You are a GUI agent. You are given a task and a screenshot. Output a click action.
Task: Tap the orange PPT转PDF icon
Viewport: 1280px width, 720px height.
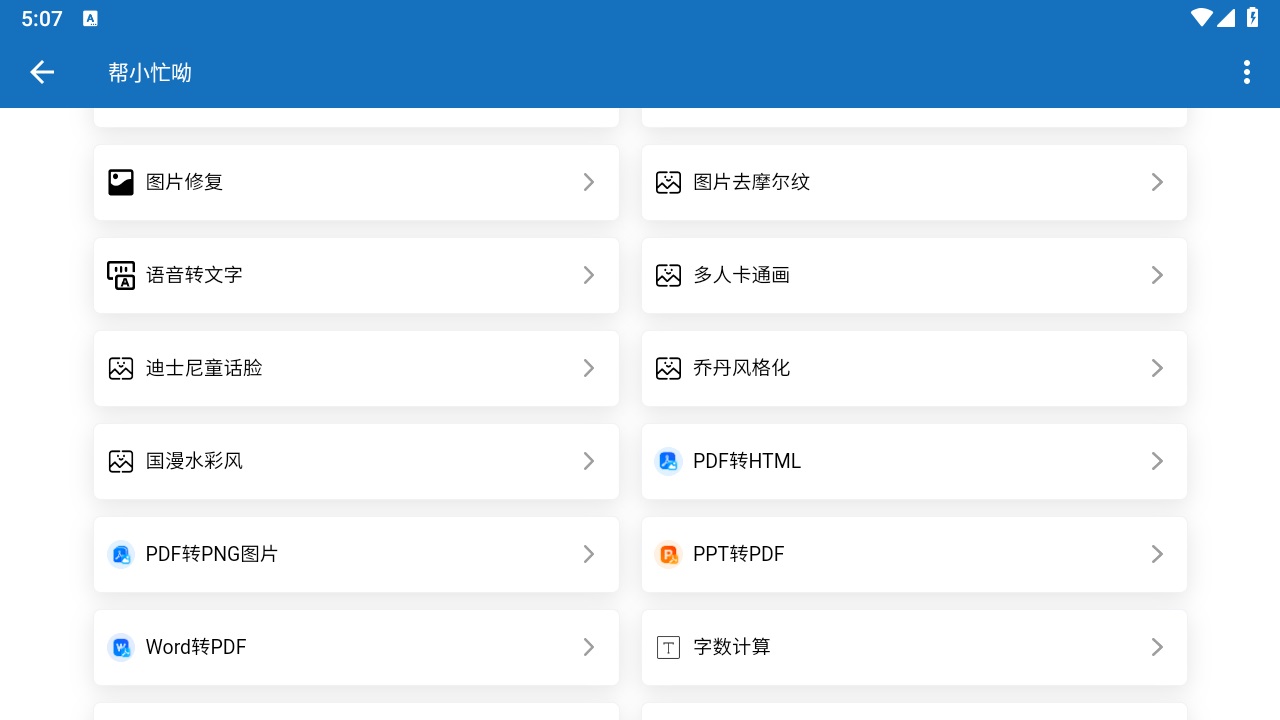pyautogui.click(x=668, y=554)
